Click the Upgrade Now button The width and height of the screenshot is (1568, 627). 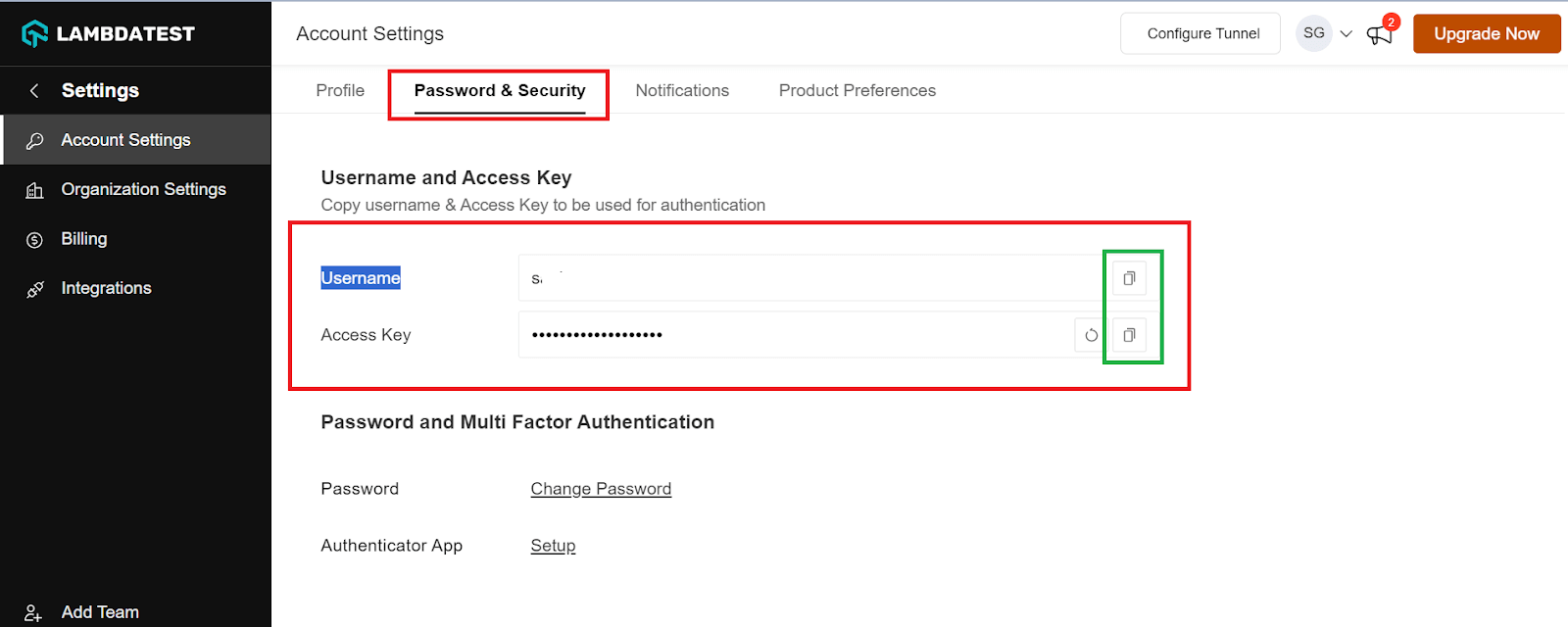pos(1486,32)
